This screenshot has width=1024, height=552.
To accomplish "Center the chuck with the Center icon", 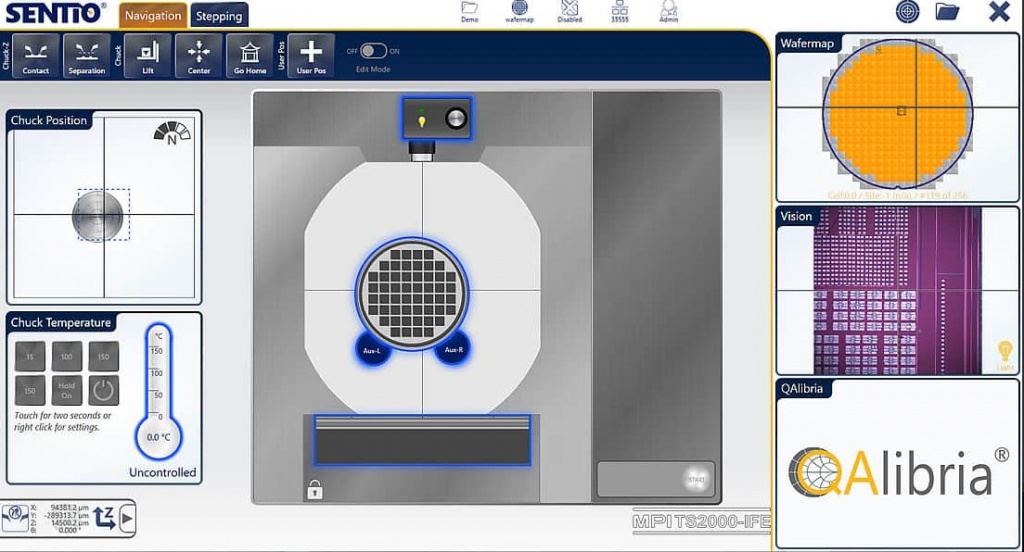I will (x=199, y=56).
